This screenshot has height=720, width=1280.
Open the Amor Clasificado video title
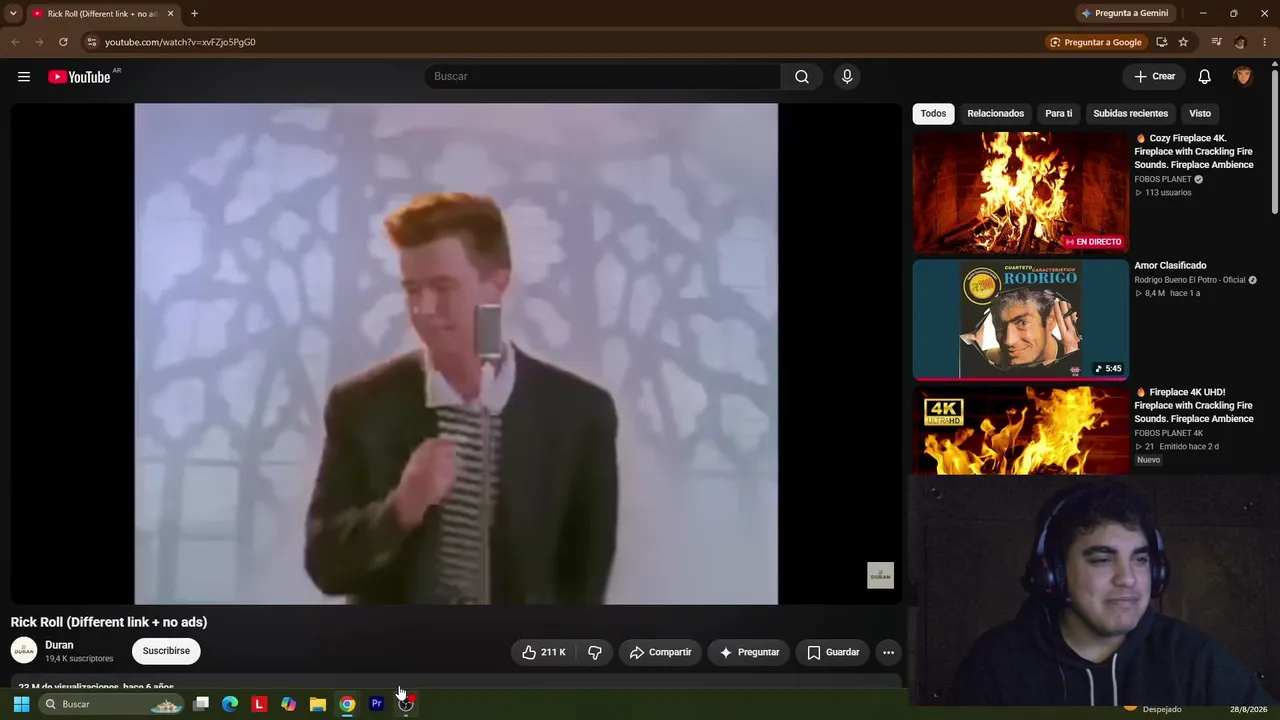tap(1170, 266)
